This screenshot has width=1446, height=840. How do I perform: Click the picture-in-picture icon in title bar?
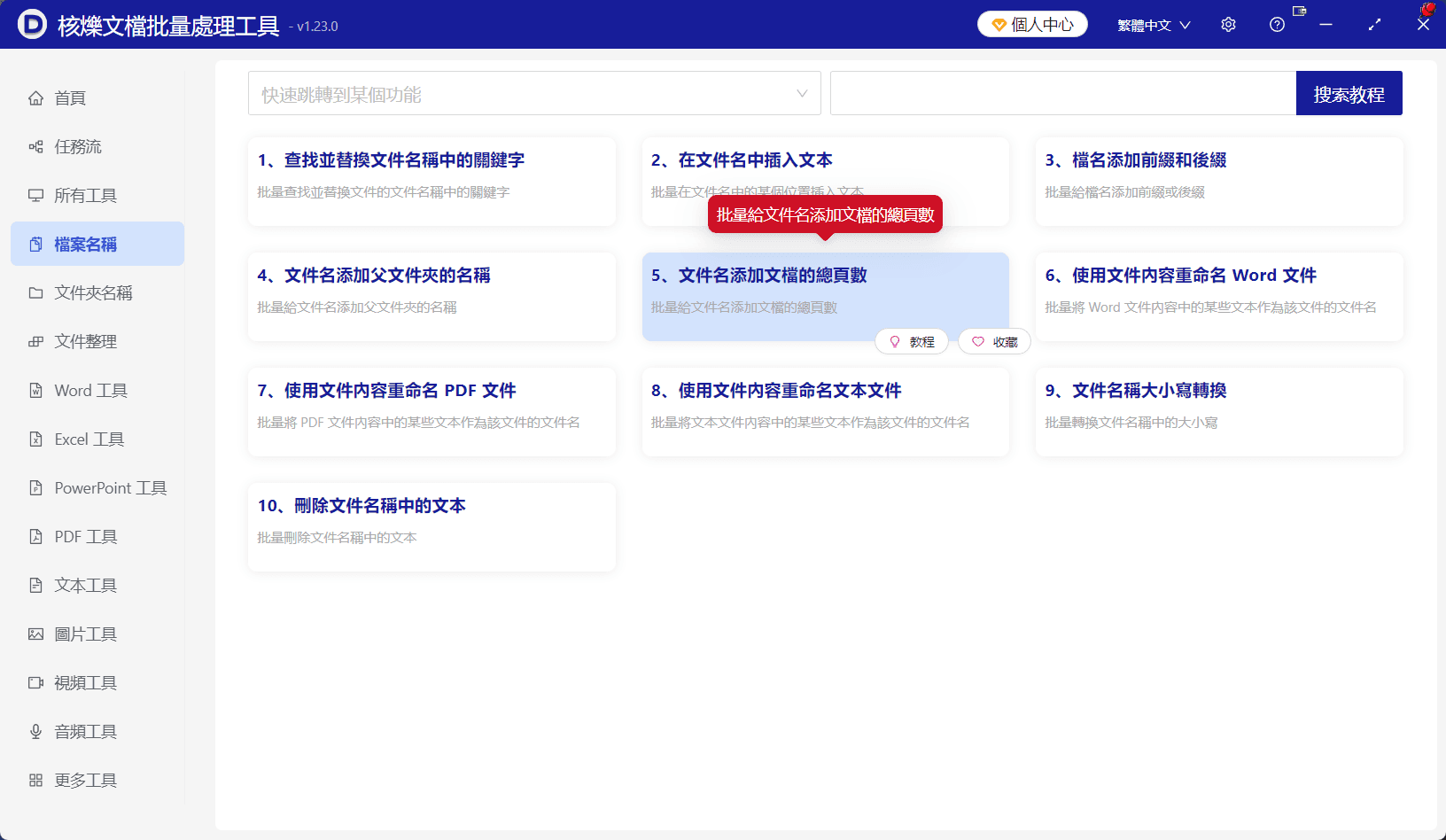[1300, 12]
